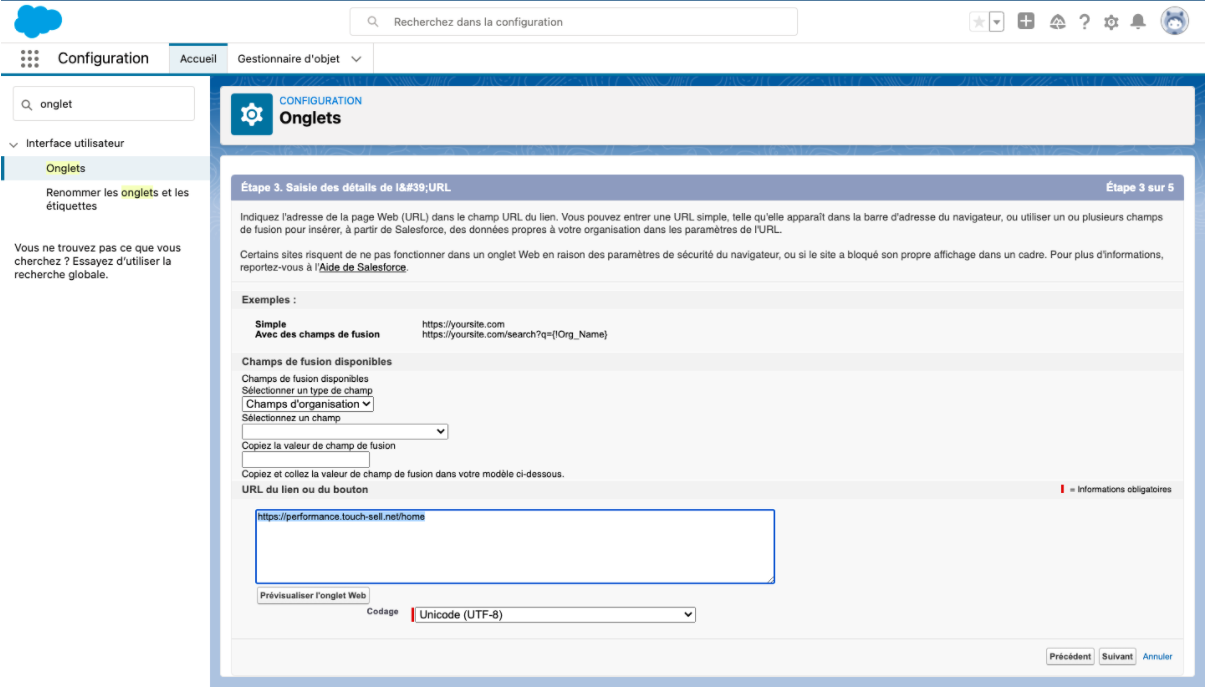Open the Sélectionnez un champ dropdown

tap(345, 431)
